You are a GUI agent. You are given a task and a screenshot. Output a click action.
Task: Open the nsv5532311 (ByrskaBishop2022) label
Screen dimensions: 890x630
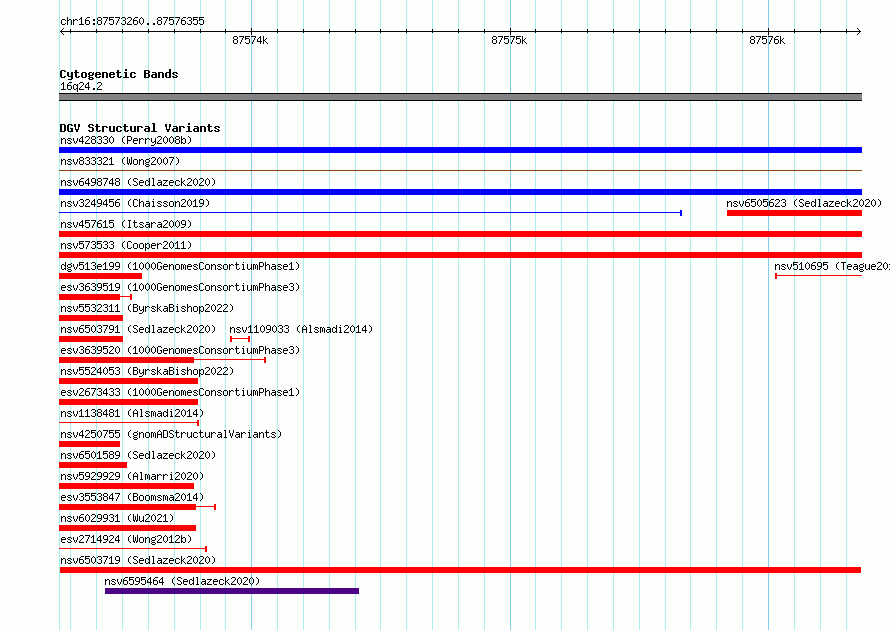pyautogui.click(x=147, y=308)
